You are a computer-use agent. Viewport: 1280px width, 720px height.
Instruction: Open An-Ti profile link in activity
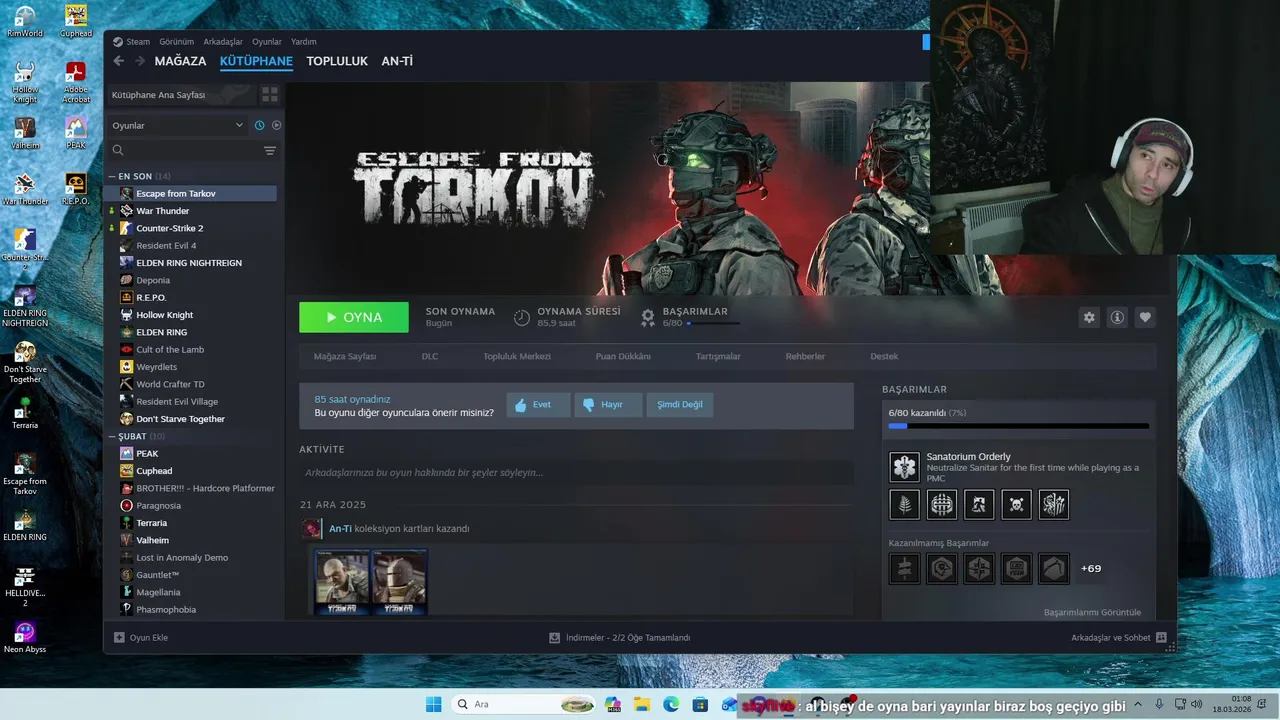click(340, 528)
